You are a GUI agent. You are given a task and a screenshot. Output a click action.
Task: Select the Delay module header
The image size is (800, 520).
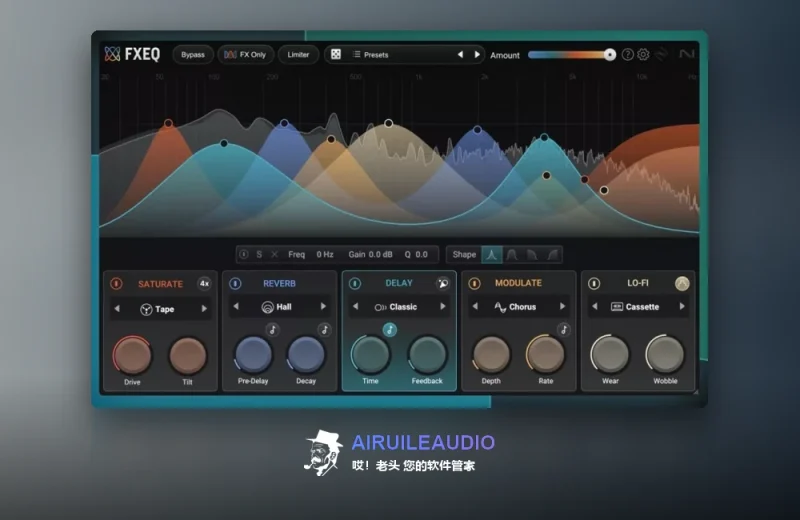(x=399, y=283)
